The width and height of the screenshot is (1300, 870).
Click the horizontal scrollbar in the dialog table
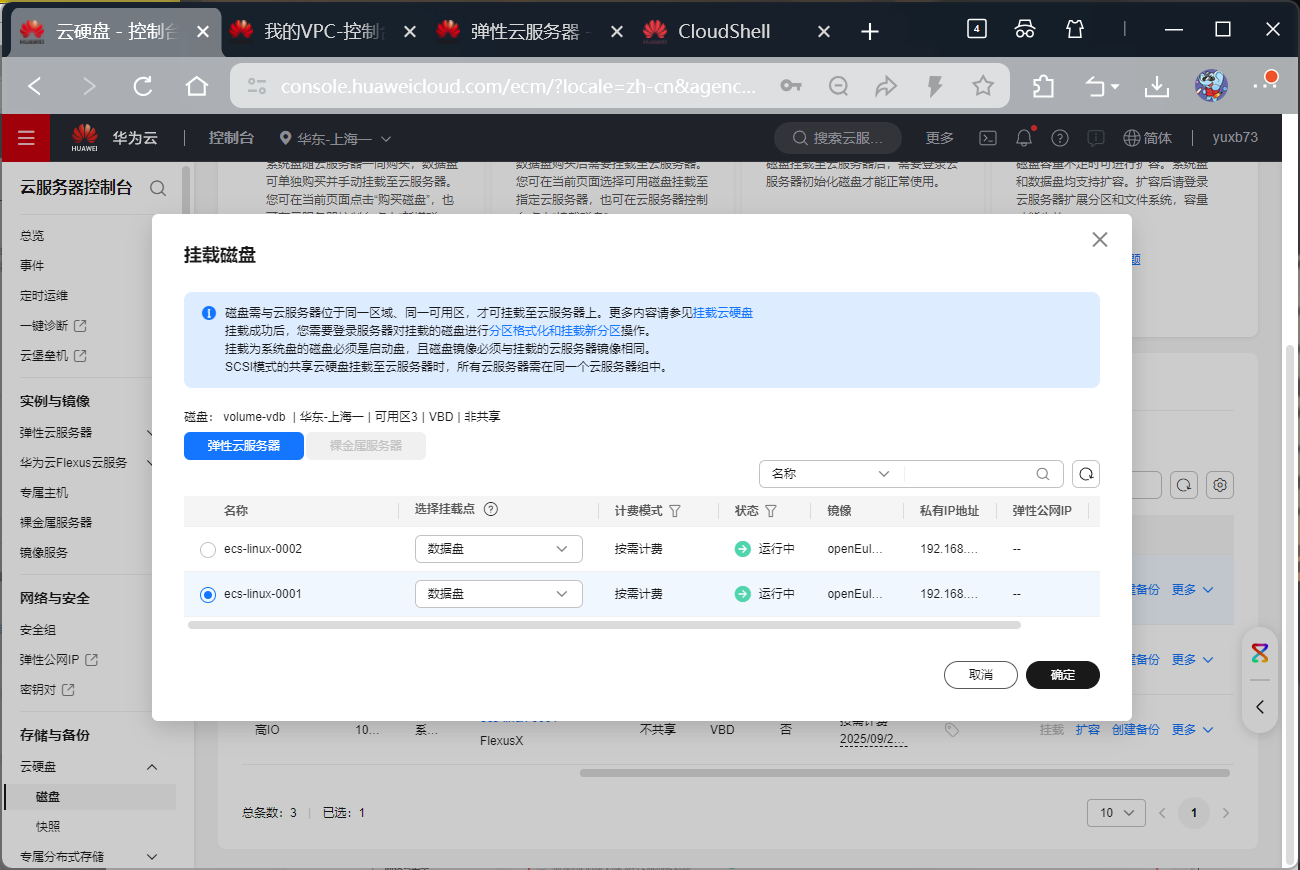[604, 625]
